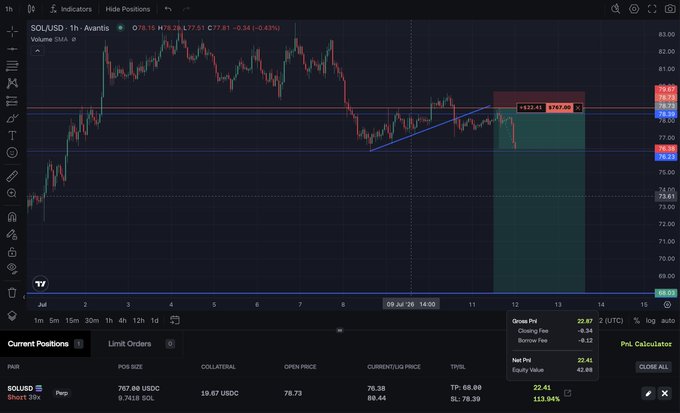Click the 76.38 current price label

point(666,148)
